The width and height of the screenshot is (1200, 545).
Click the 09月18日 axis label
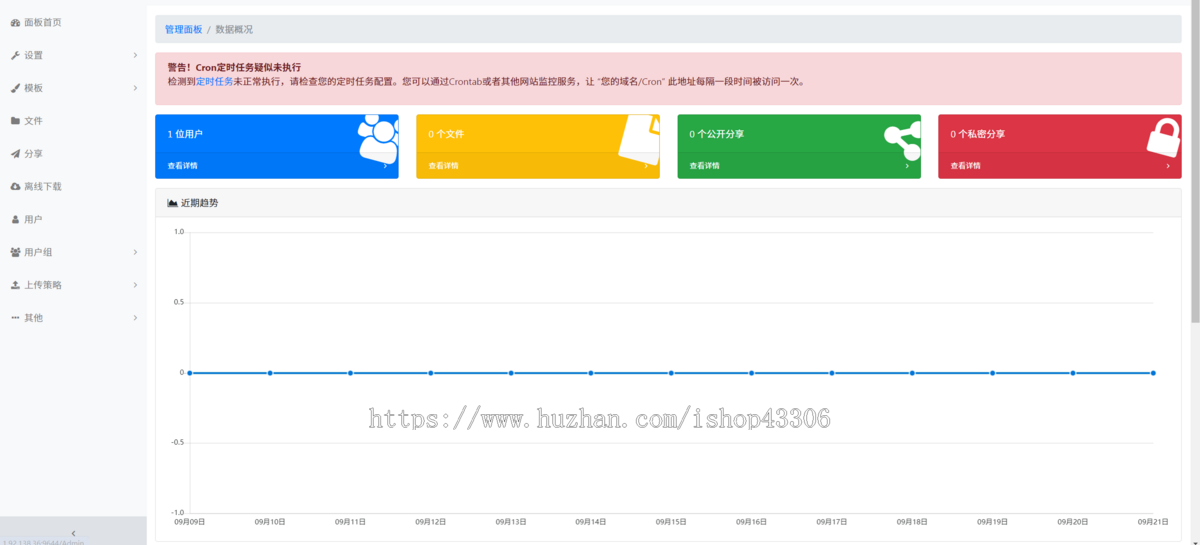912,521
